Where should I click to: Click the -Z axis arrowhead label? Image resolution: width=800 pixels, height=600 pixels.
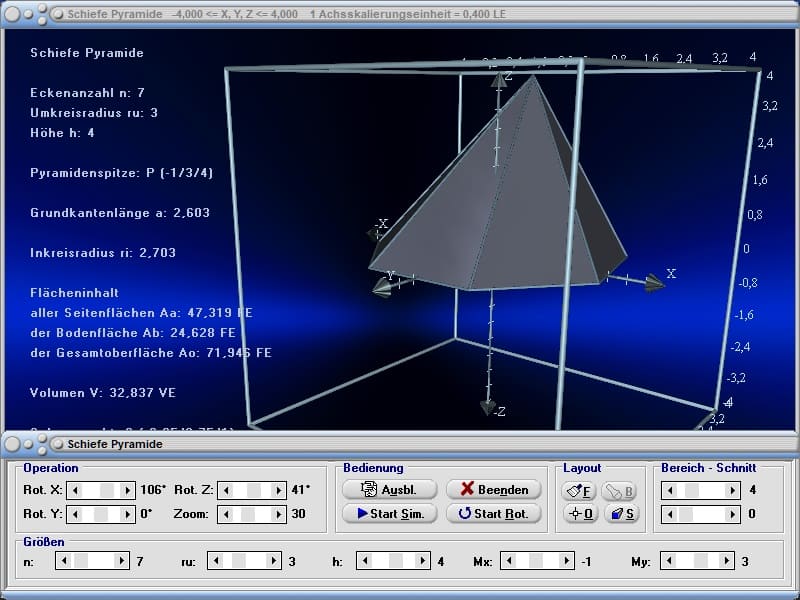(499, 411)
